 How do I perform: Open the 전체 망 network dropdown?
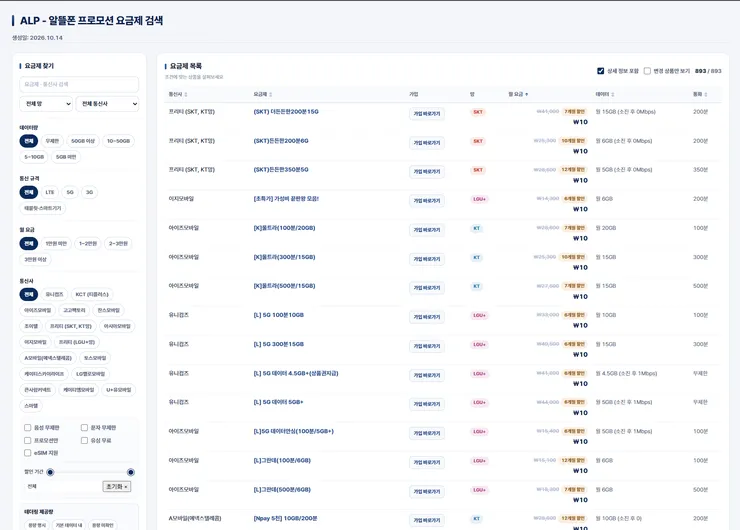coord(46,104)
